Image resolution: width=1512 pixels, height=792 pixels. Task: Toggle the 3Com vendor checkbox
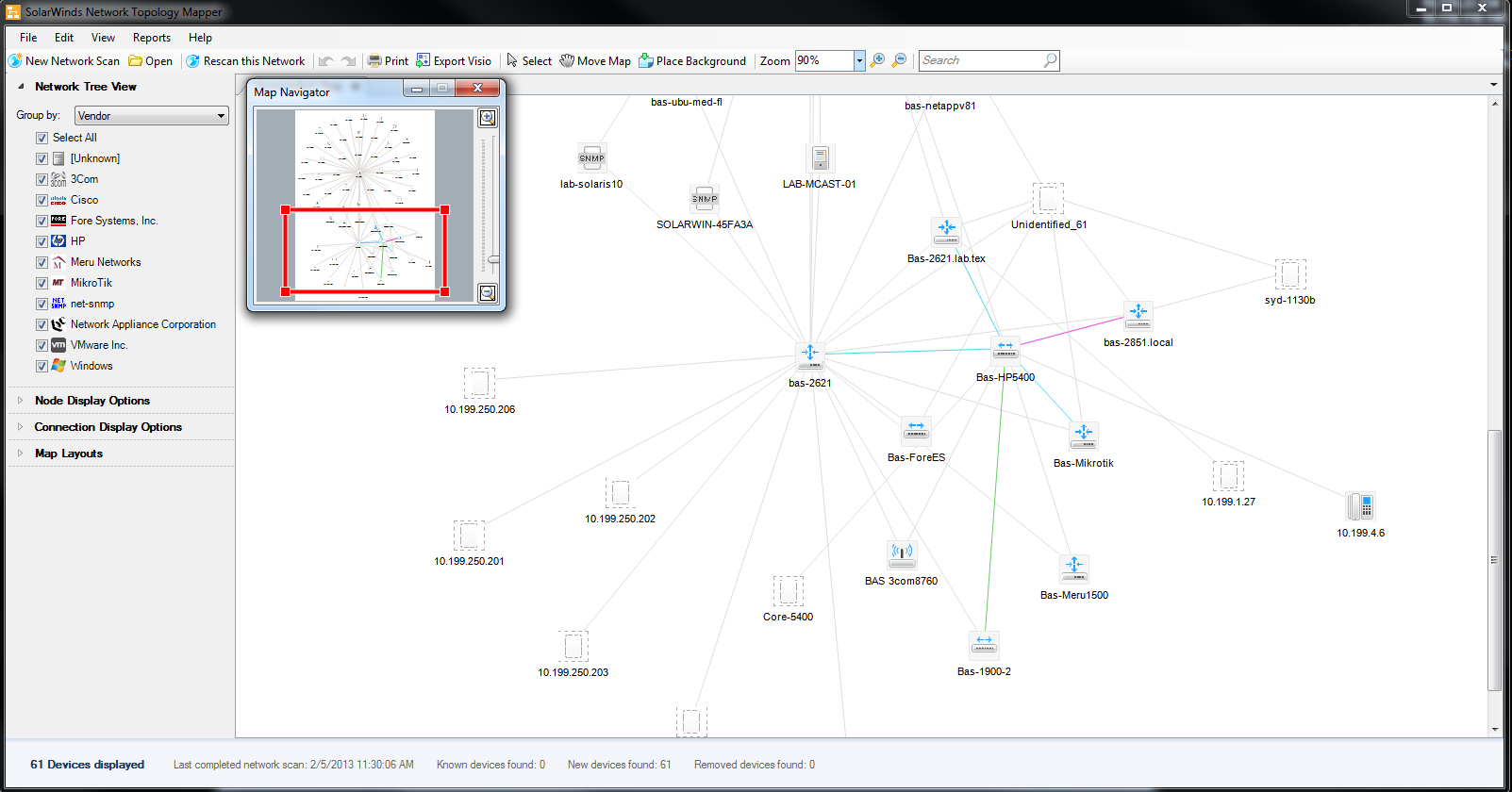point(42,179)
